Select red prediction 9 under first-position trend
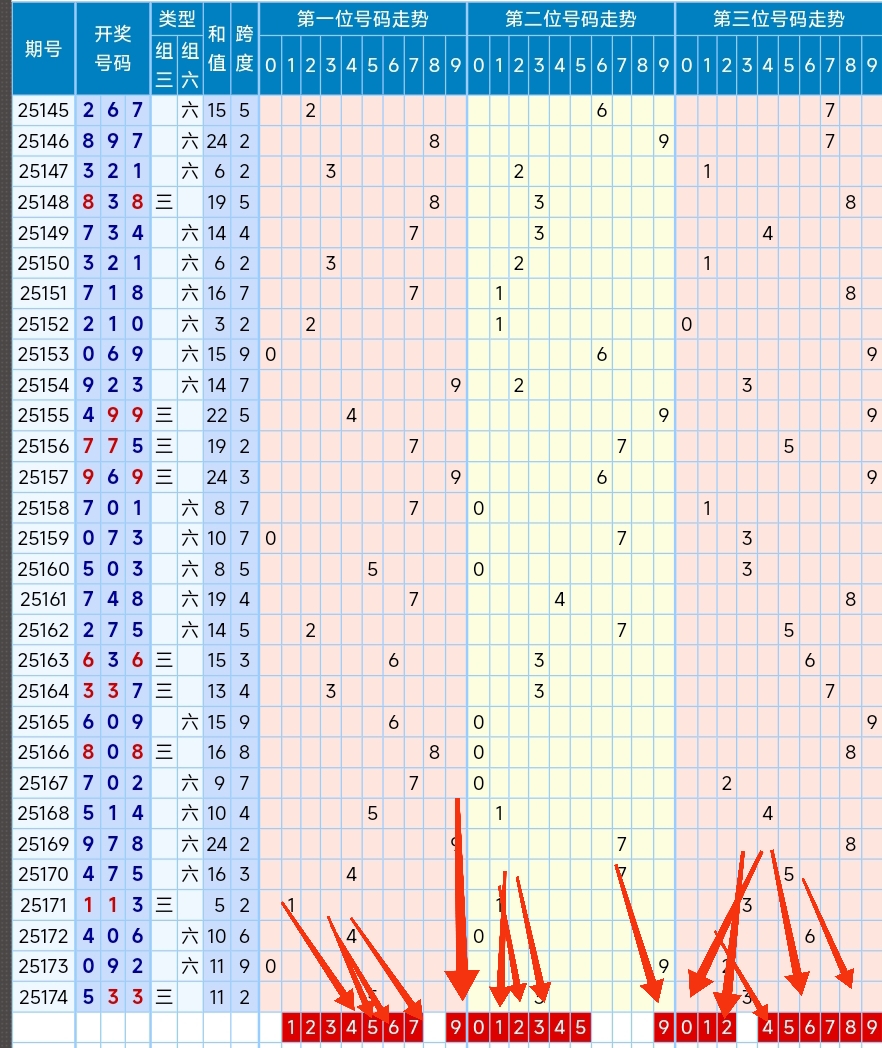This screenshot has width=882, height=1048. coord(455,1027)
